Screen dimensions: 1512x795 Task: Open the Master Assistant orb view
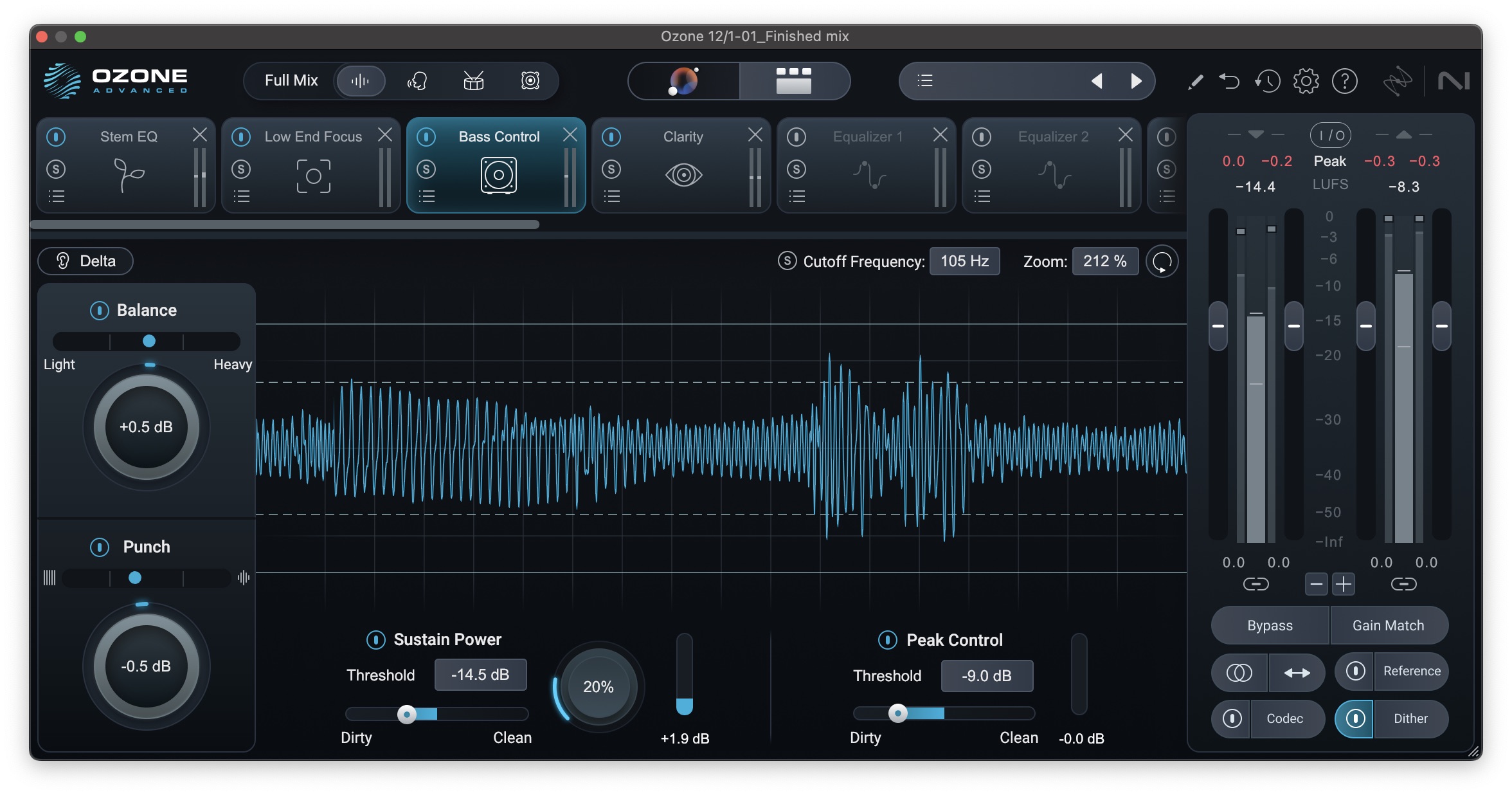click(x=684, y=81)
